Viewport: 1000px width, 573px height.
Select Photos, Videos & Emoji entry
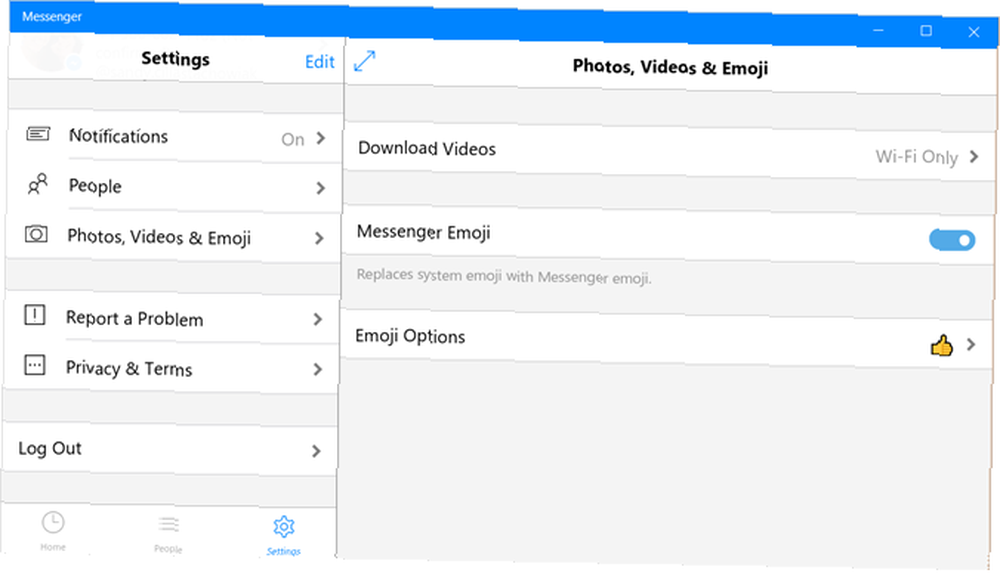tap(173, 237)
